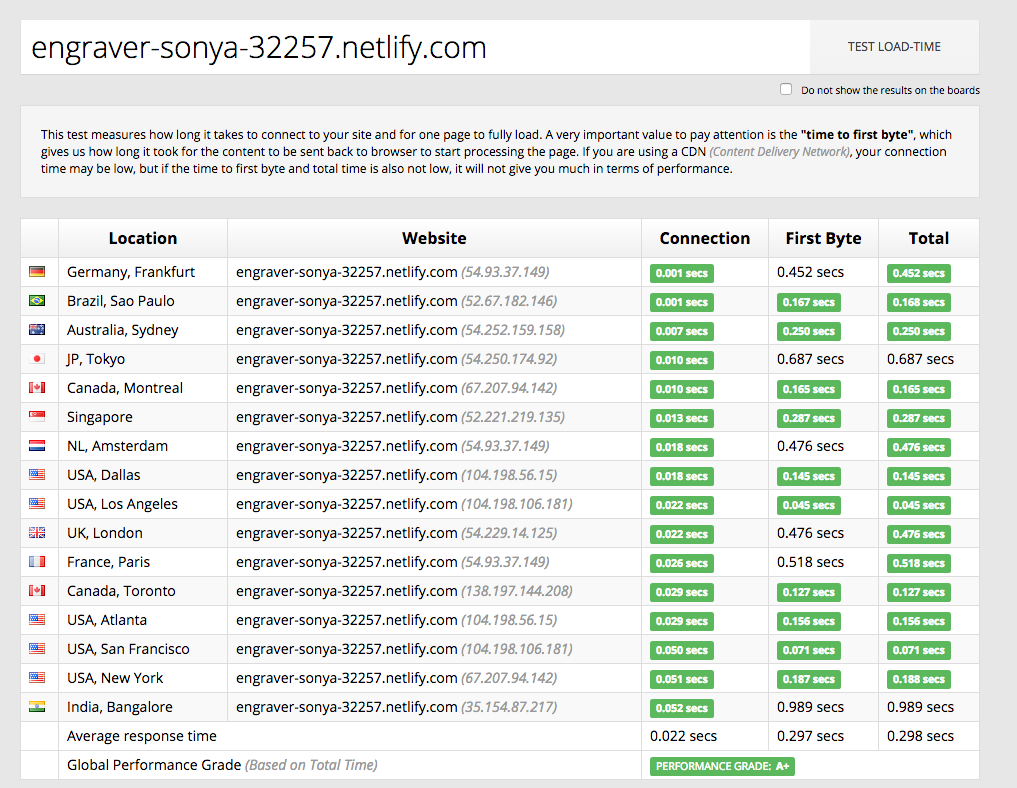The height and width of the screenshot is (788, 1017).
Task: Enable 'Do not show results on boards' checkbox
Action: (x=786, y=89)
